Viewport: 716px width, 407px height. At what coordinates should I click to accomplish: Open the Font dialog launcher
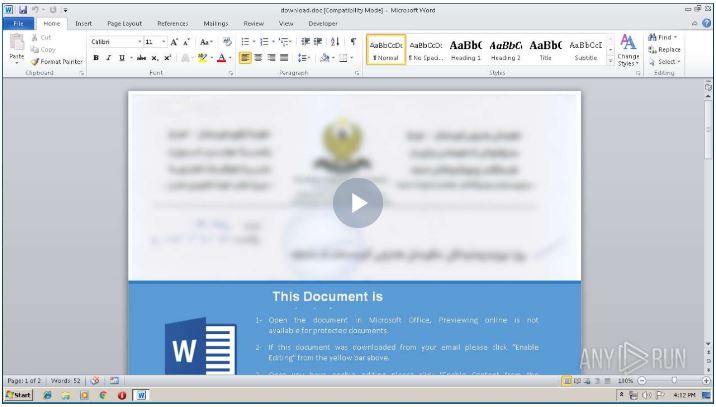pyautogui.click(x=231, y=73)
